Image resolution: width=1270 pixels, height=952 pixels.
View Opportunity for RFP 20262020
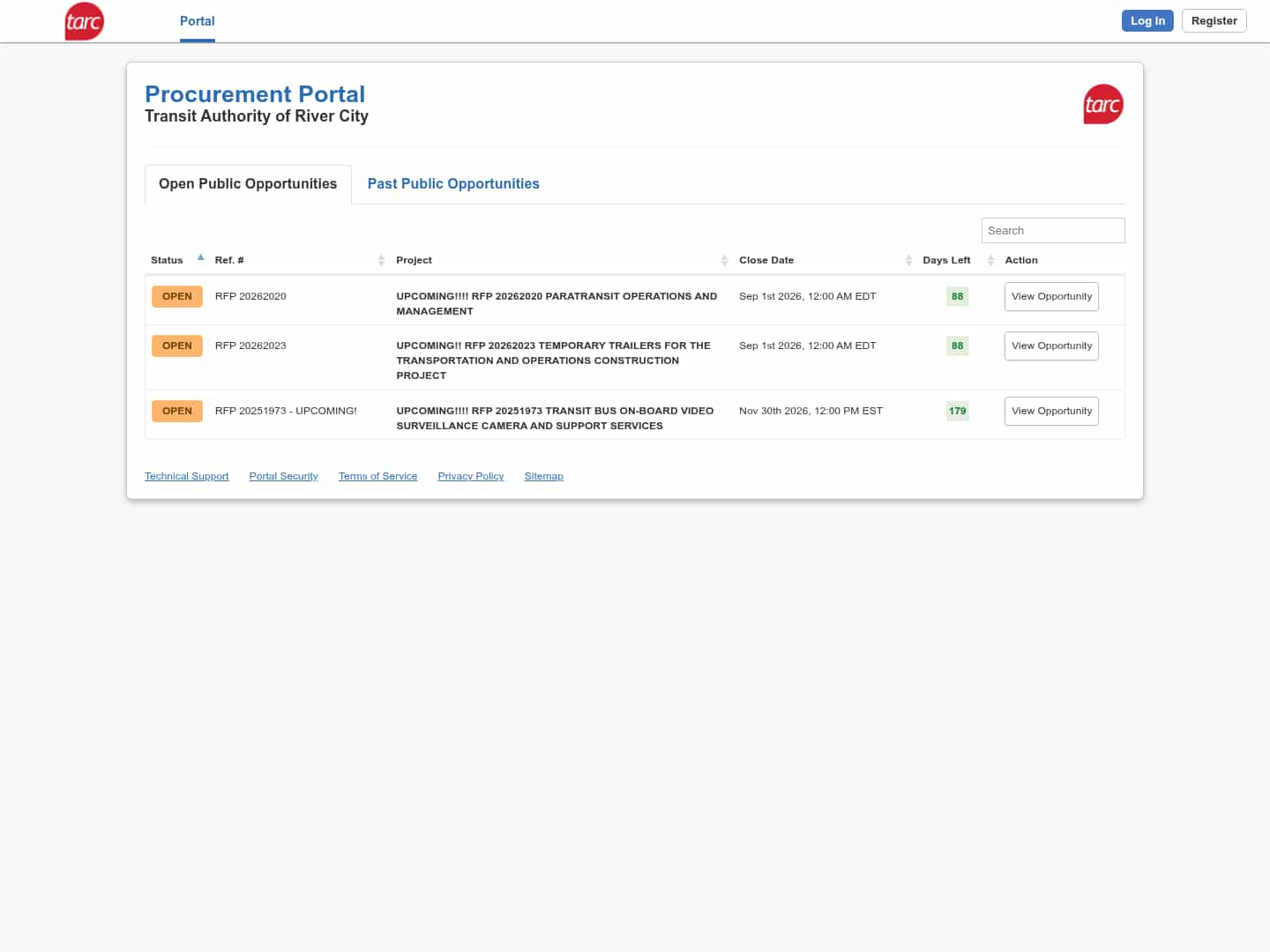click(1051, 297)
